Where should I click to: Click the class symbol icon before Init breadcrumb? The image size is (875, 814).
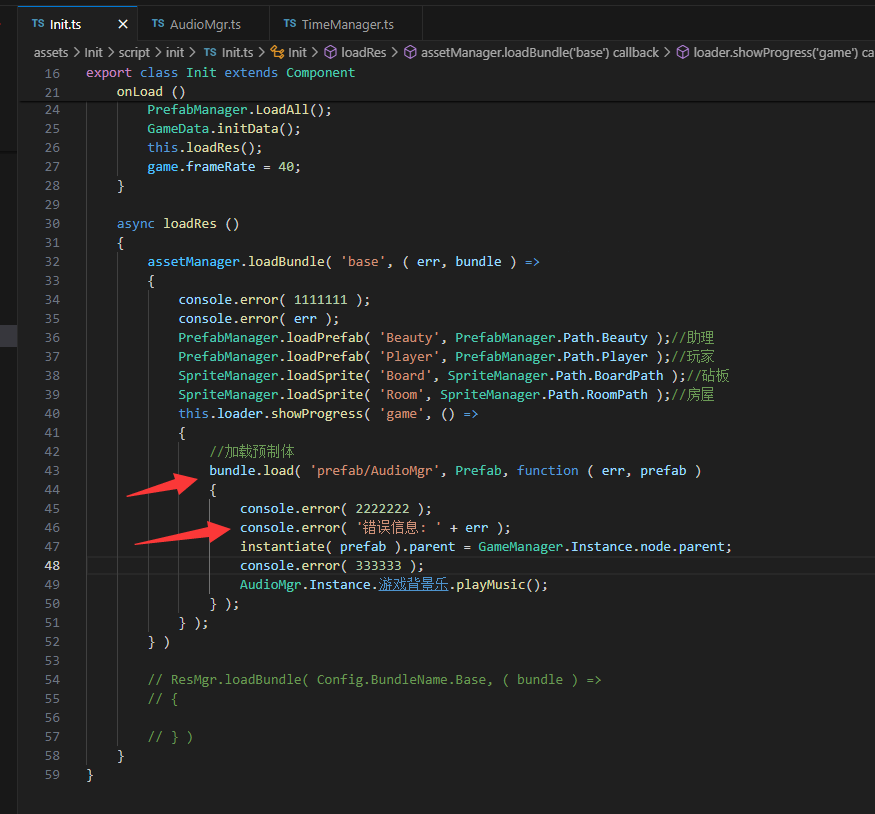pyautogui.click(x=277, y=52)
